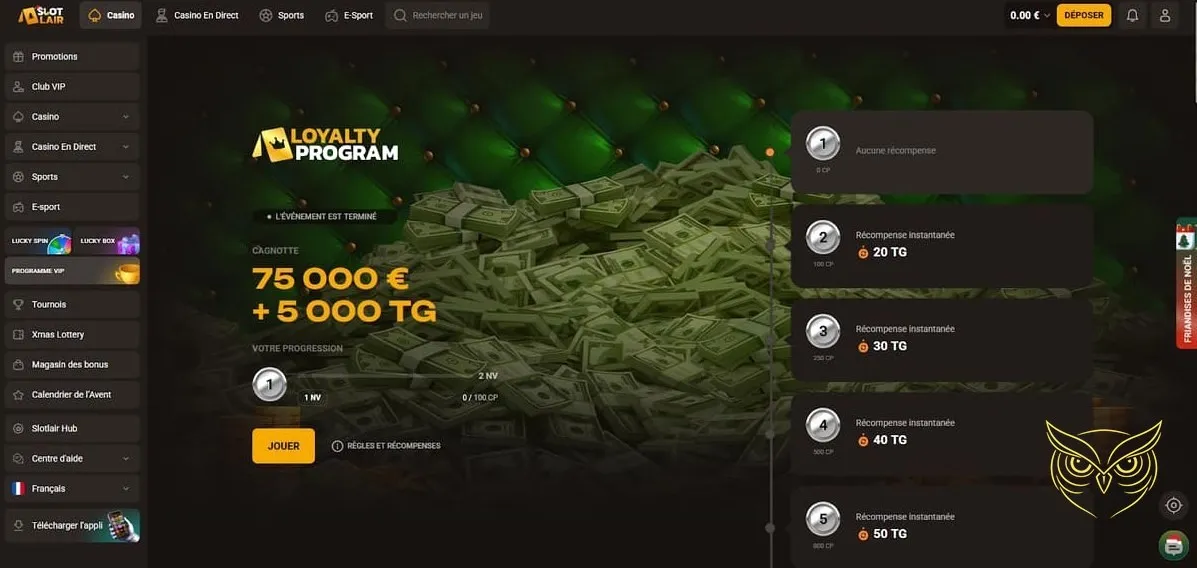Click the yellow Jouer button
The image size is (1197, 568).
tap(283, 446)
